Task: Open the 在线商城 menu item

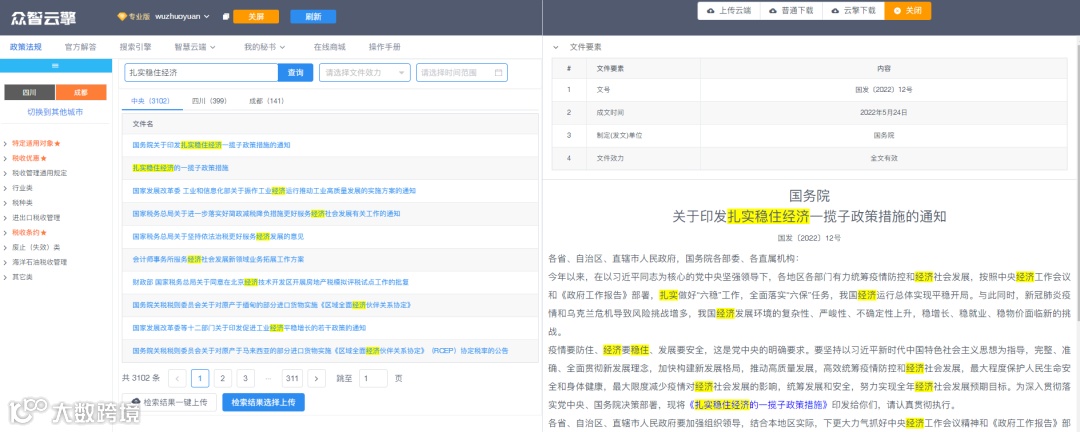Action: click(329, 47)
